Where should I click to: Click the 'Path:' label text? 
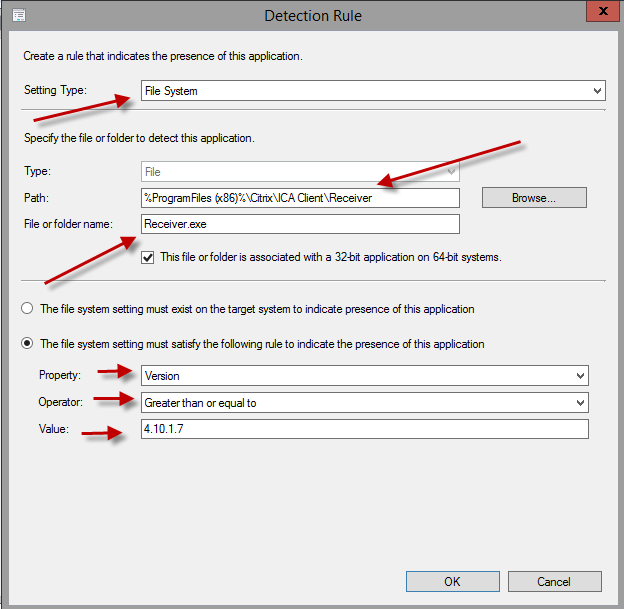[x=36, y=198]
